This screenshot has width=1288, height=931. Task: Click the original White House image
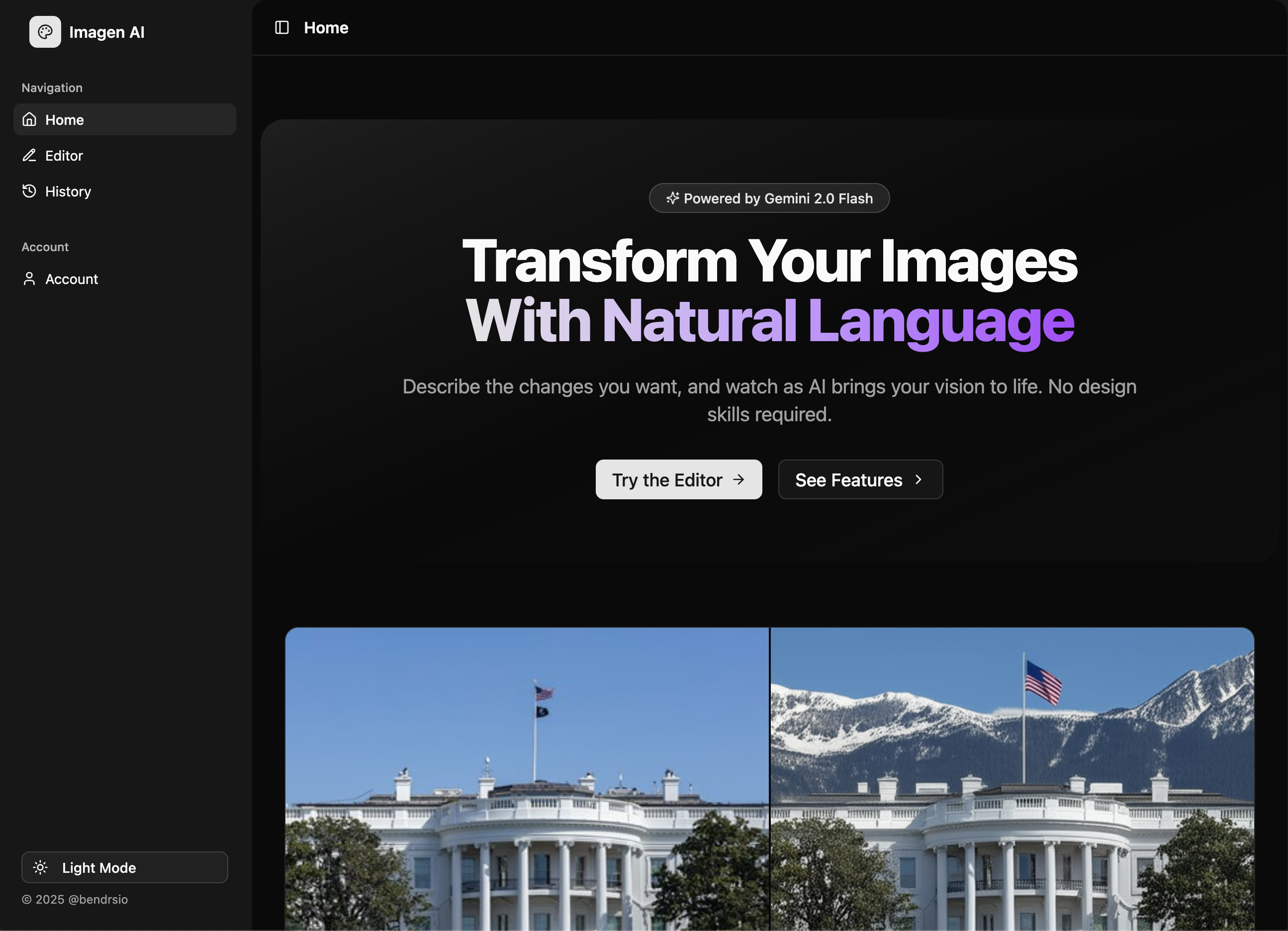tap(527, 779)
